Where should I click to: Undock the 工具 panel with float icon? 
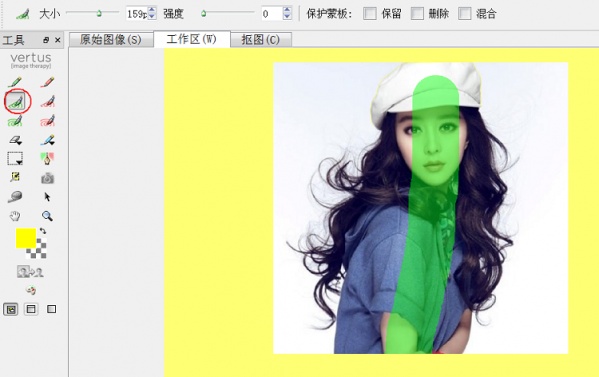(x=46, y=40)
